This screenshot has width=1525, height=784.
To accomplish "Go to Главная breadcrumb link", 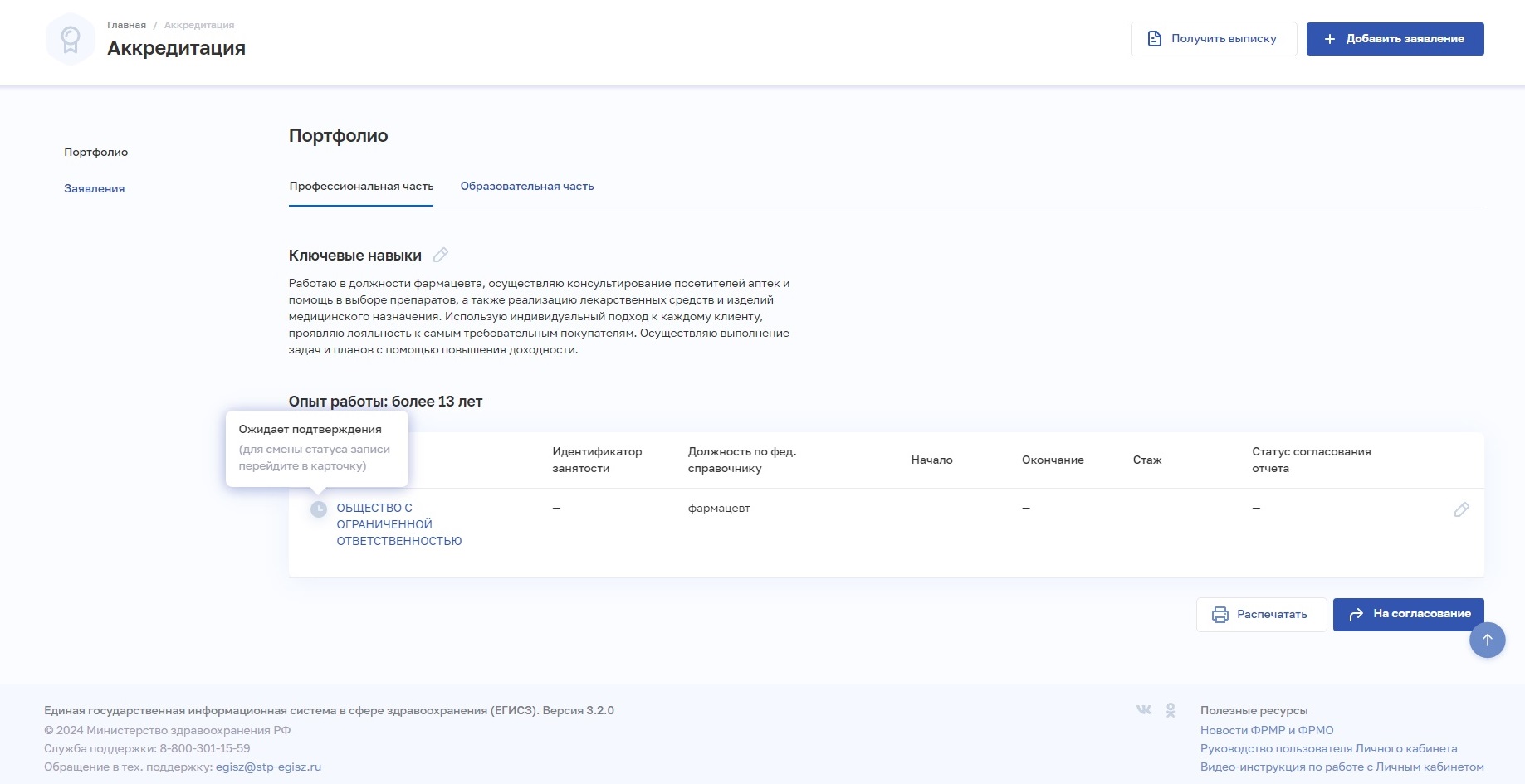I will coord(126,25).
